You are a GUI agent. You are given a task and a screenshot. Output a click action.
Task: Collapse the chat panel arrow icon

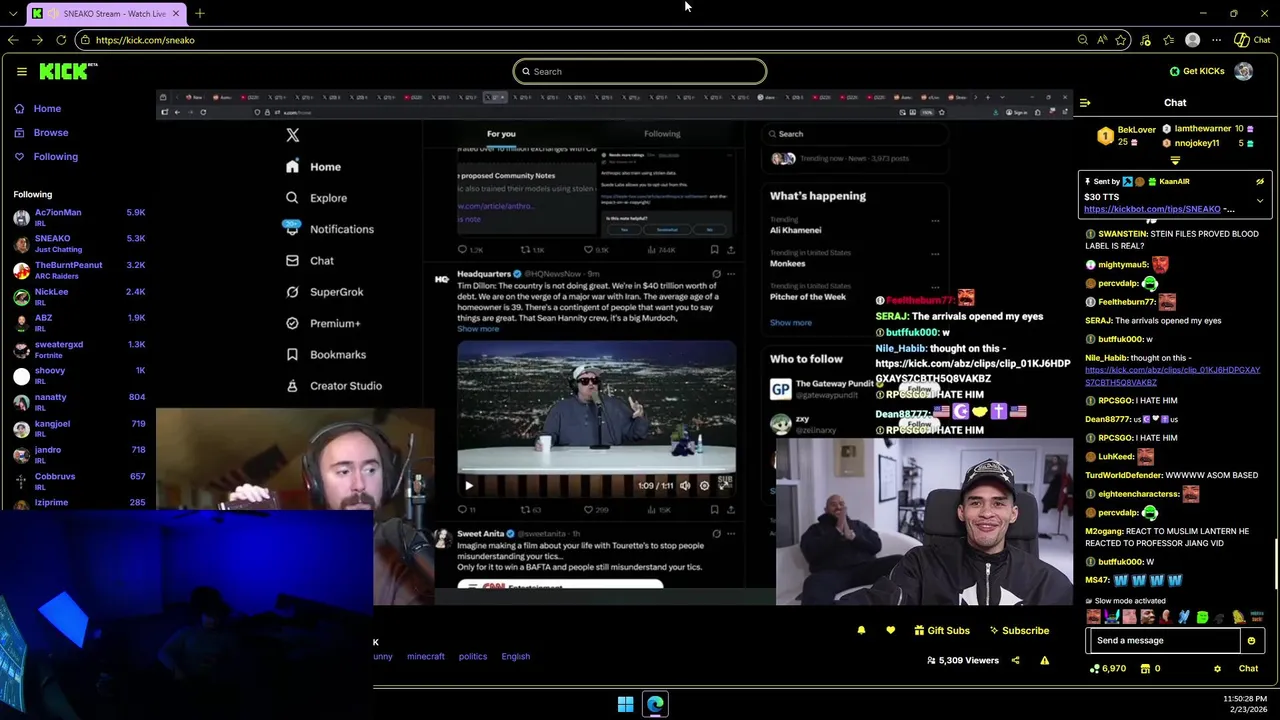point(1085,102)
